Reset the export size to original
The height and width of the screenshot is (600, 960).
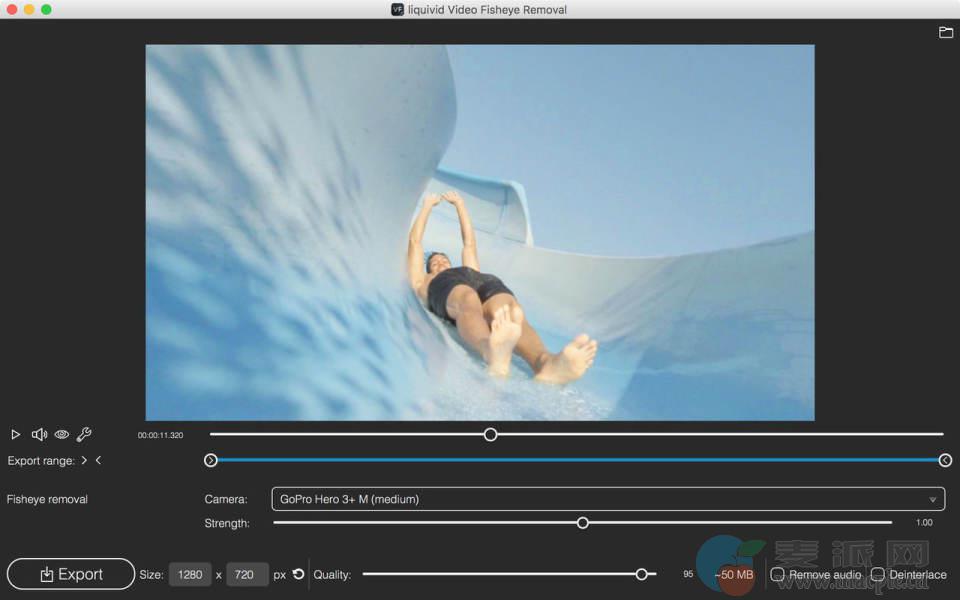point(298,575)
